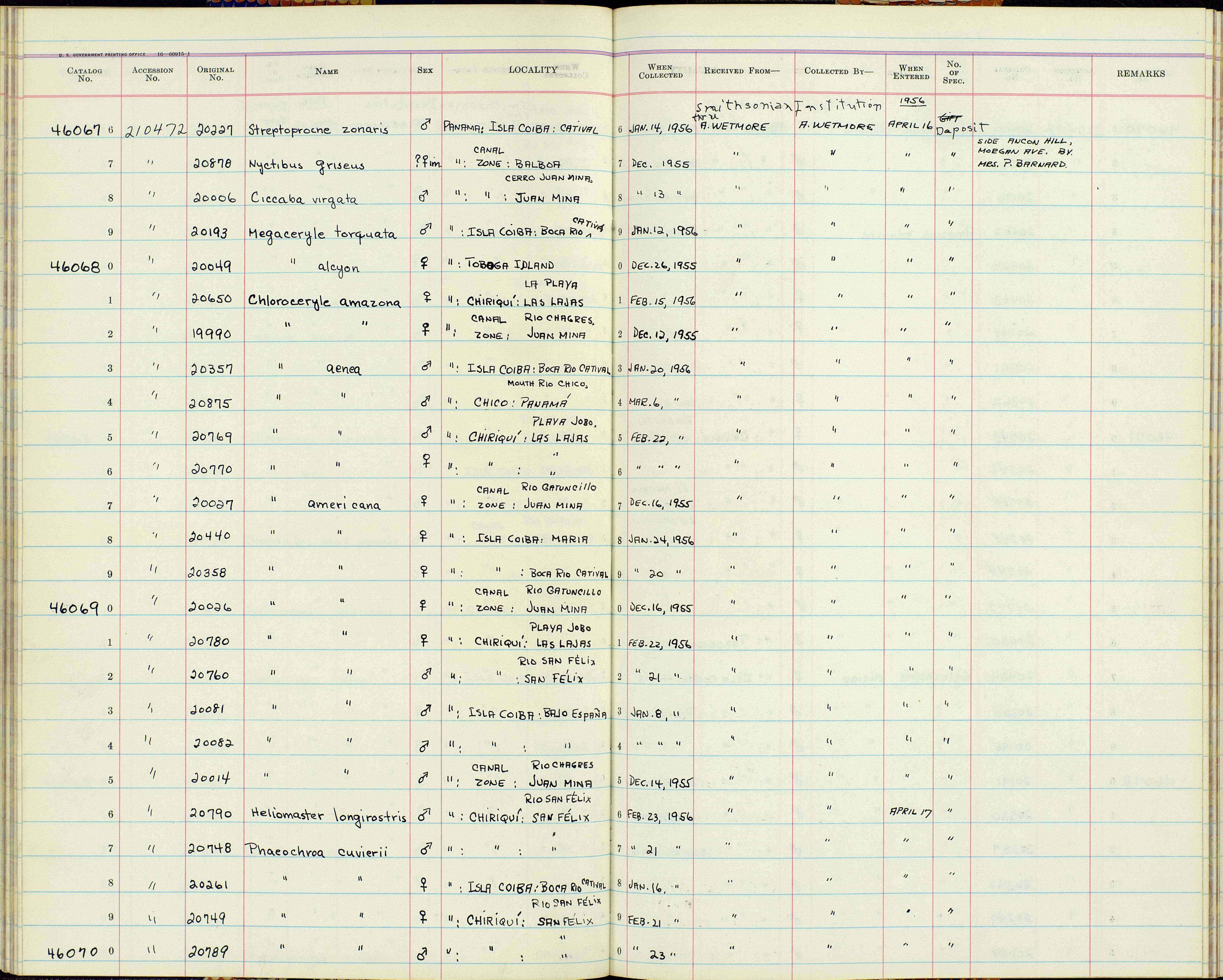Select the "Sex" column header

click(x=425, y=70)
